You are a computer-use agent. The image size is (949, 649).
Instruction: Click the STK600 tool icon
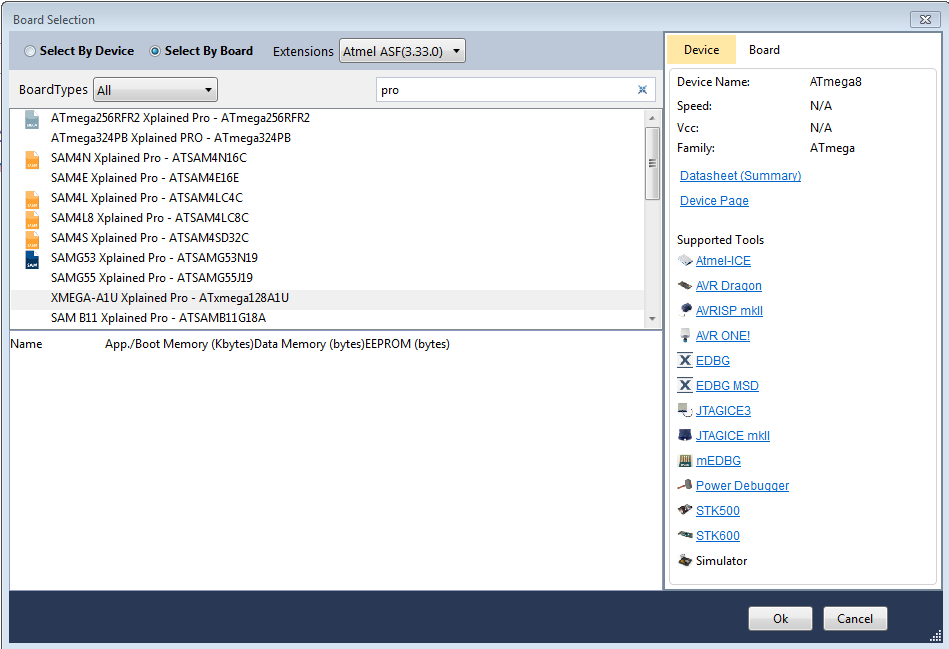(685, 535)
